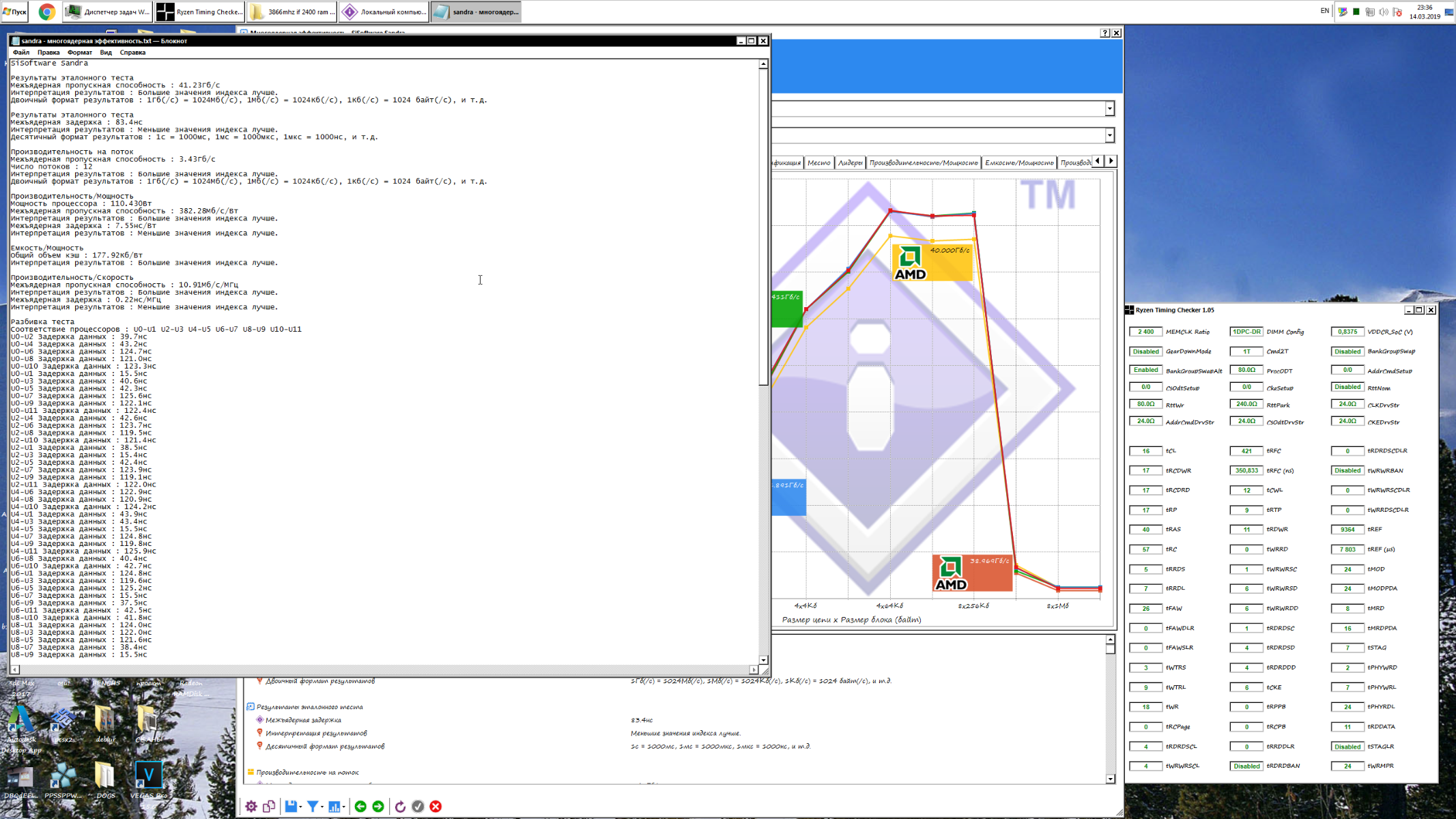Switch to the Емкость/Мощность tab
The height and width of the screenshot is (819, 1456).
tap(1018, 162)
